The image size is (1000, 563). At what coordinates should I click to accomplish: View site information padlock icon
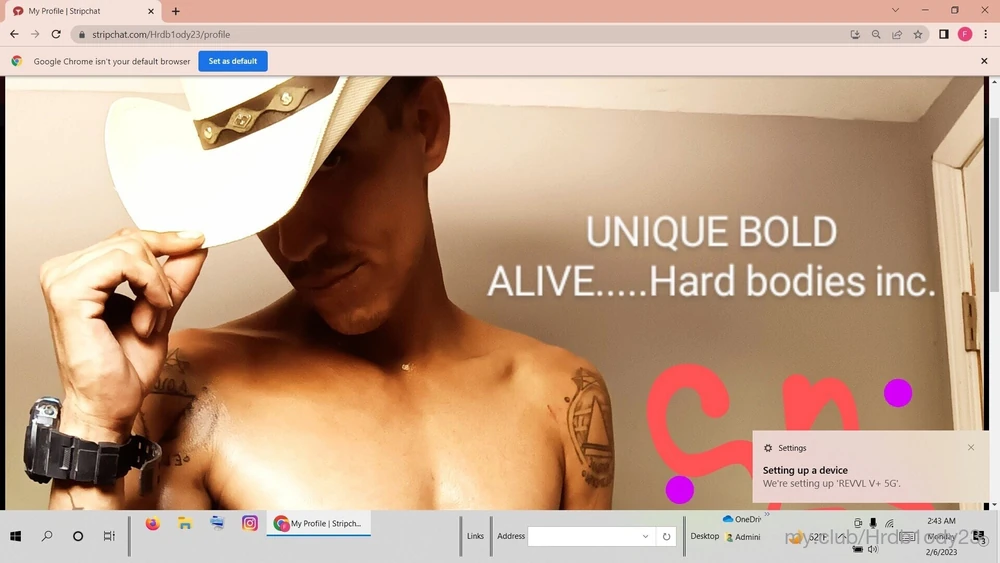pos(82,34)
